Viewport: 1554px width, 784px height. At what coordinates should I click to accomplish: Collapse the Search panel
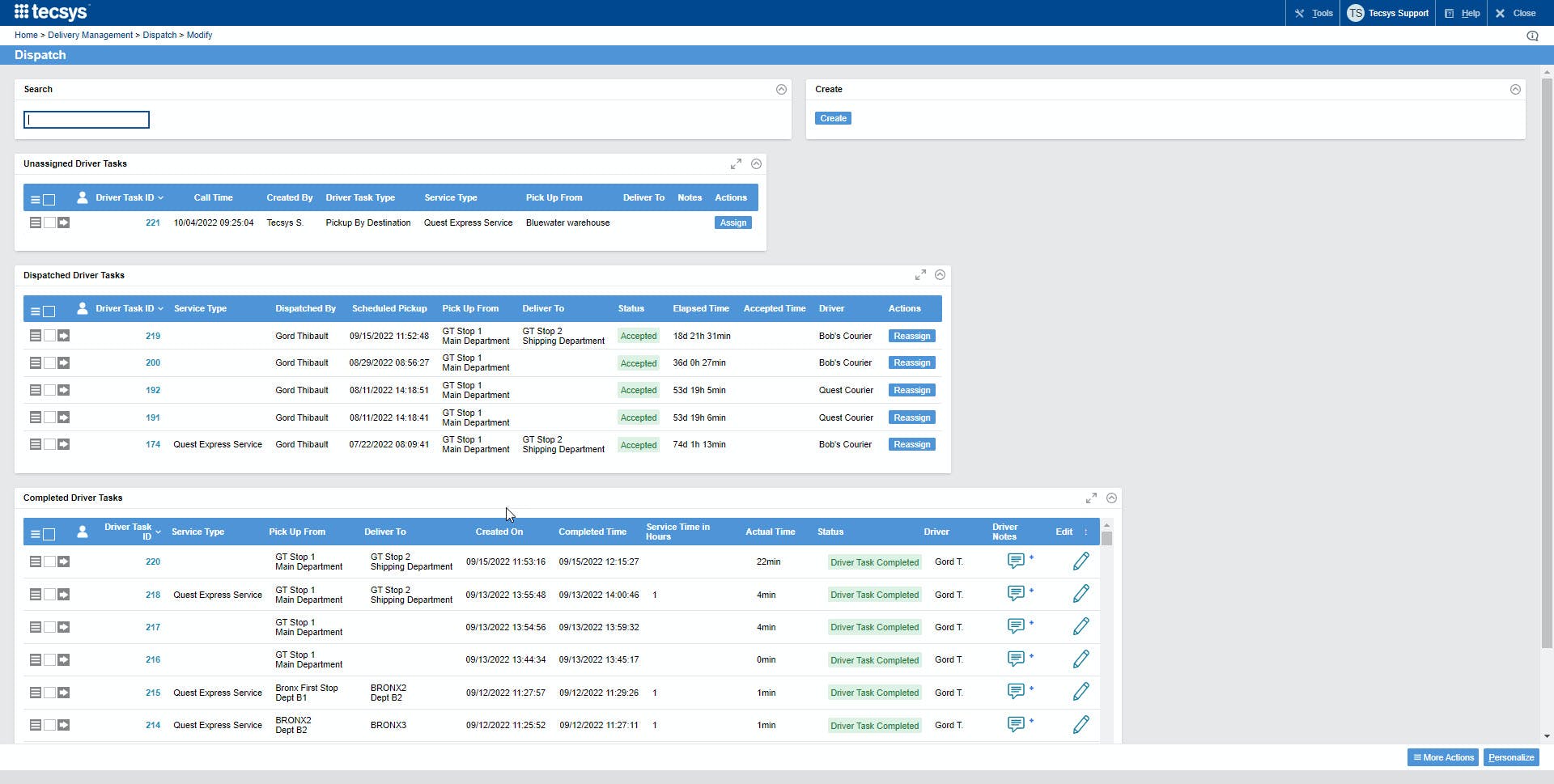tap(781, 90)
